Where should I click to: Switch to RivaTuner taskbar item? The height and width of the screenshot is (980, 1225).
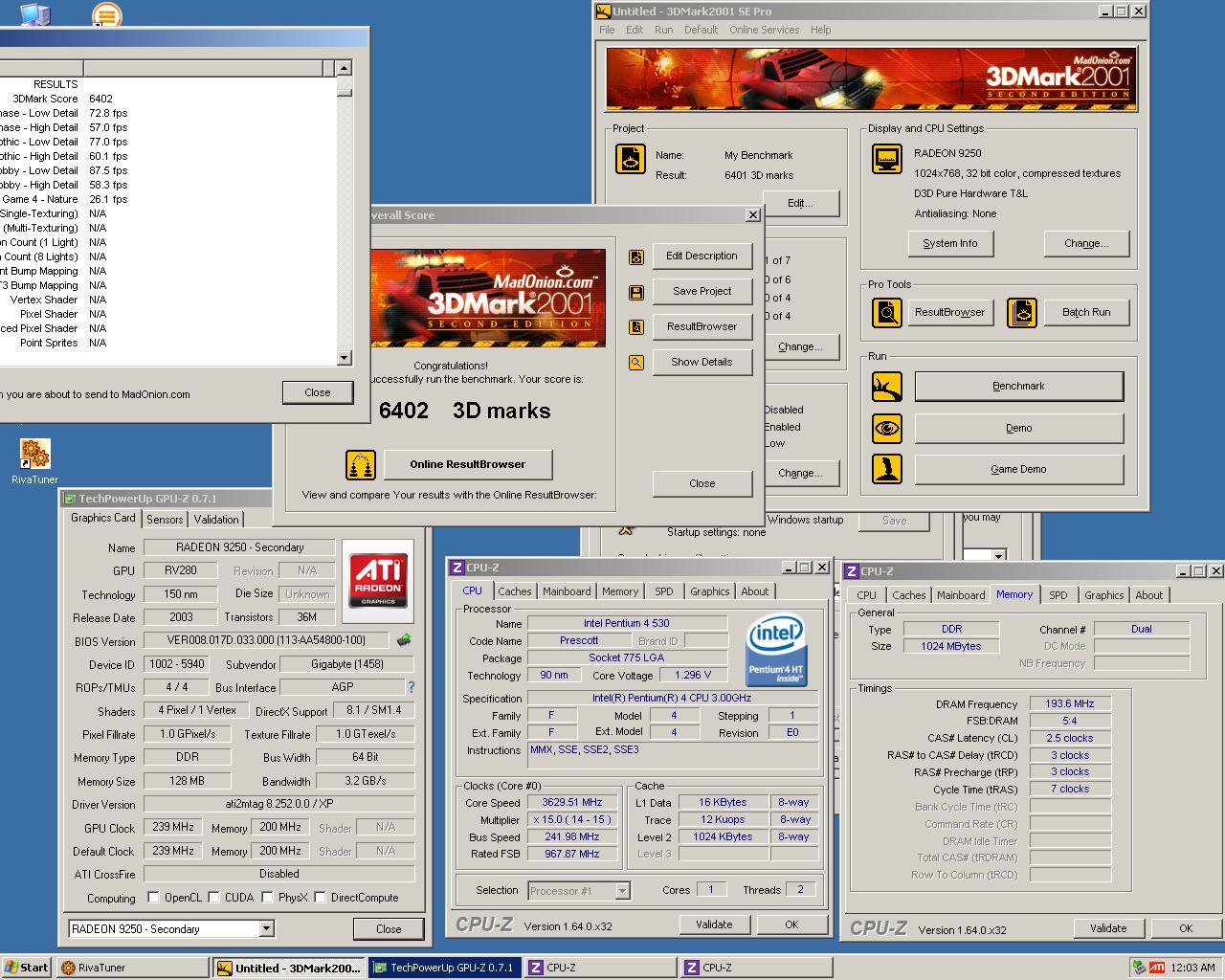click(132, 968)
